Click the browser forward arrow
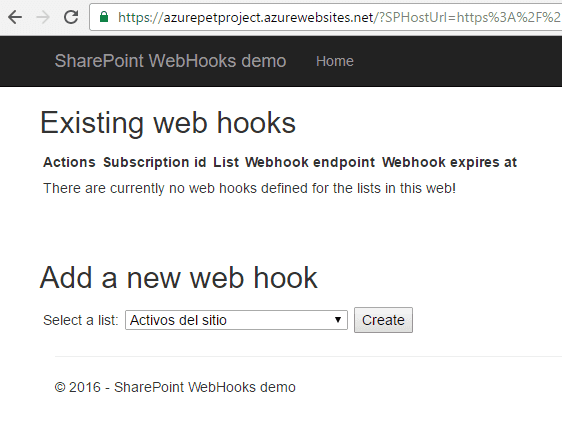The height and width of the screenshot is (431, 562). (x=43, y=17)
